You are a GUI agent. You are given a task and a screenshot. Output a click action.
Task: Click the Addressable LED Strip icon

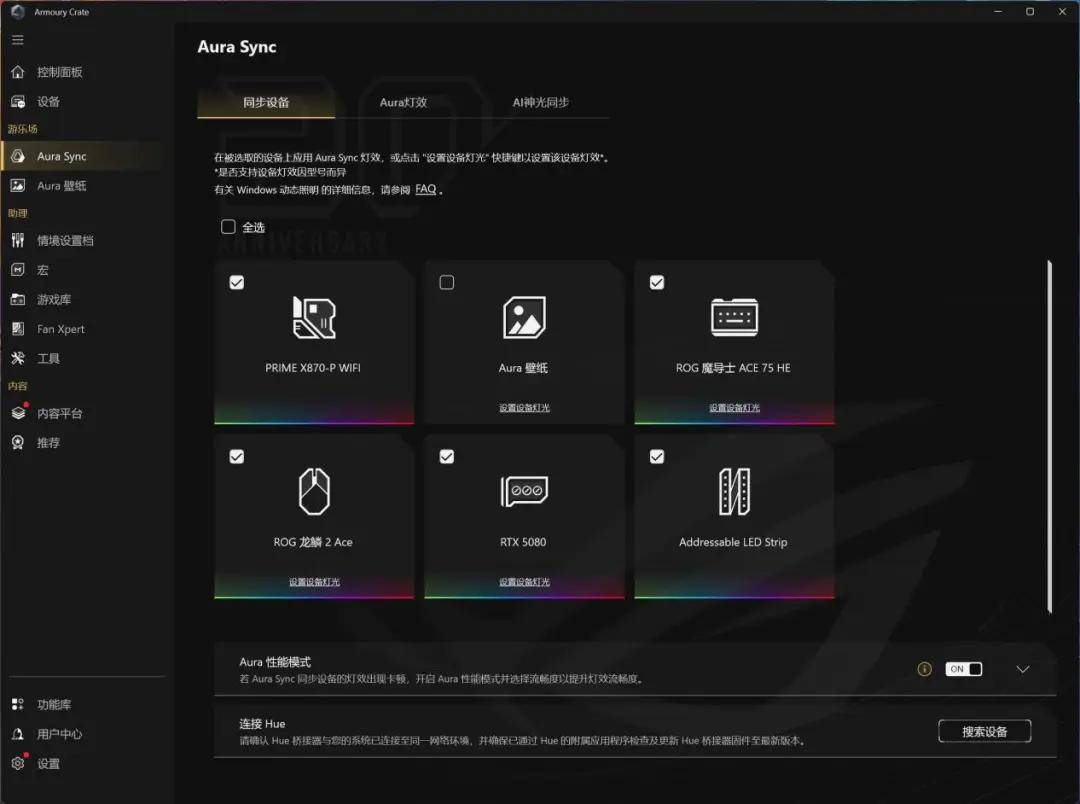734,492
